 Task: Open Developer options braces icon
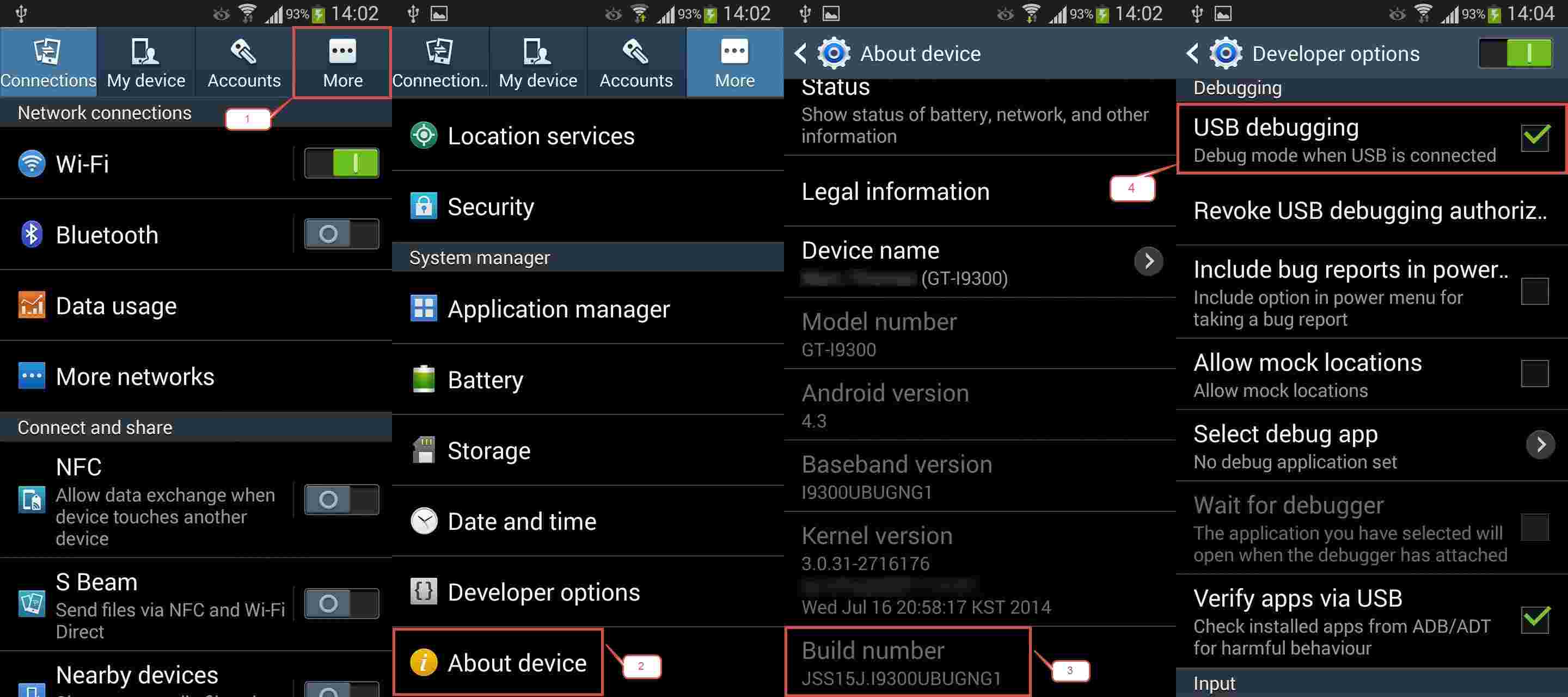pos(424,591)
